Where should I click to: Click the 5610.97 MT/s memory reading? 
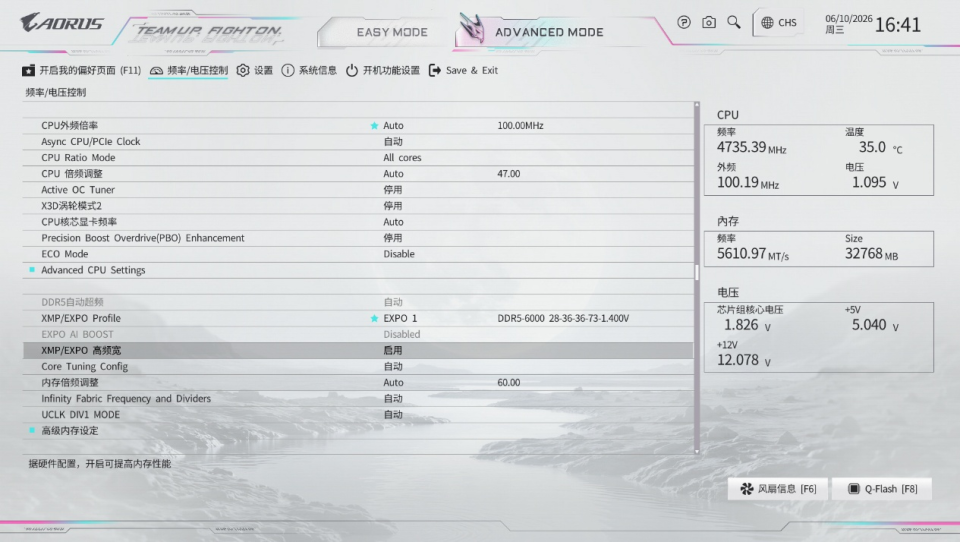[x=752, y=254]
